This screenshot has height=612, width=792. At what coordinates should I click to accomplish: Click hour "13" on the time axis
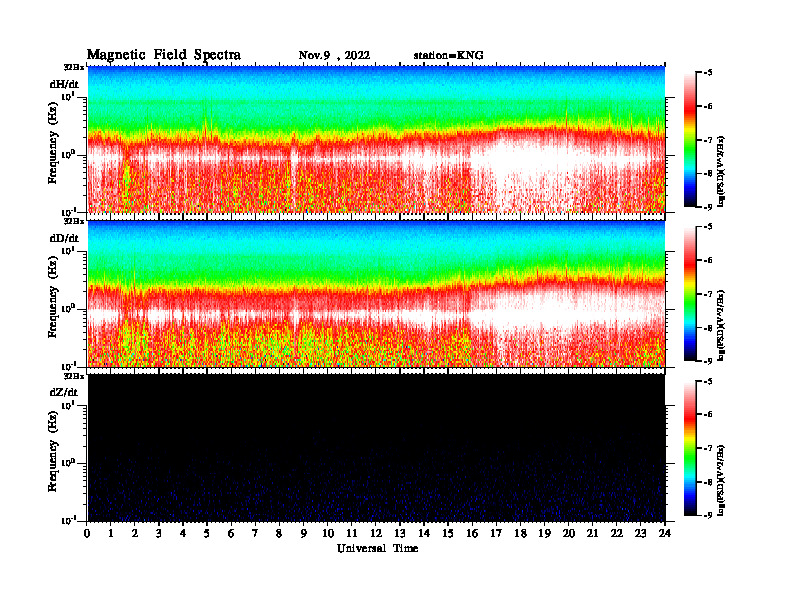(x=400, y=534)
